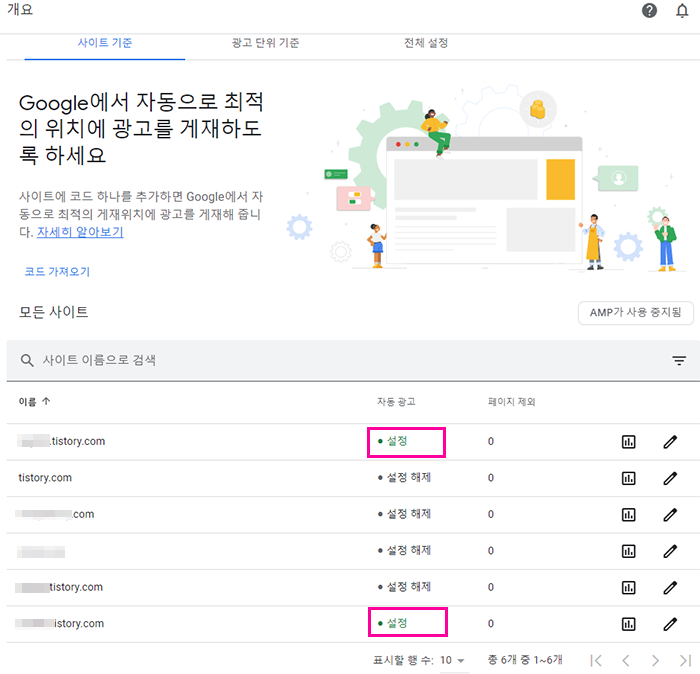The height and width of the screenshot is (674, 700).
Task: Click the 개요 page title
Action: point(20,9)
